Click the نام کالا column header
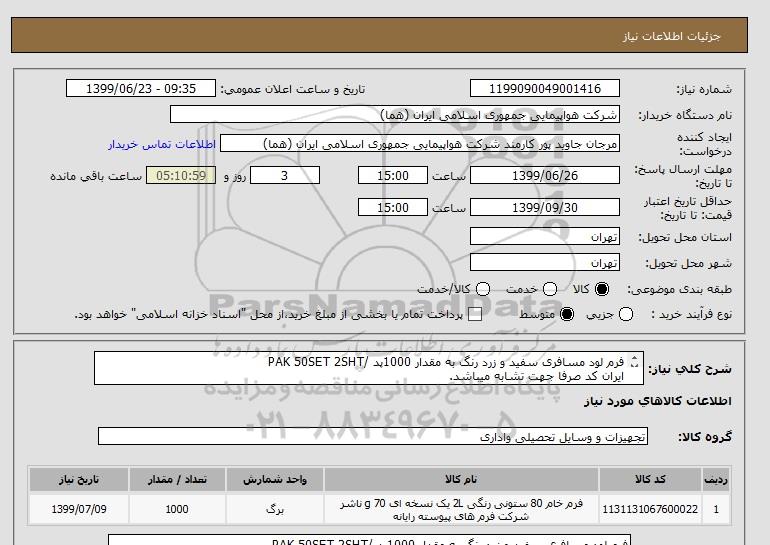Screen dimensions: 770x545 tap(461, 480)
